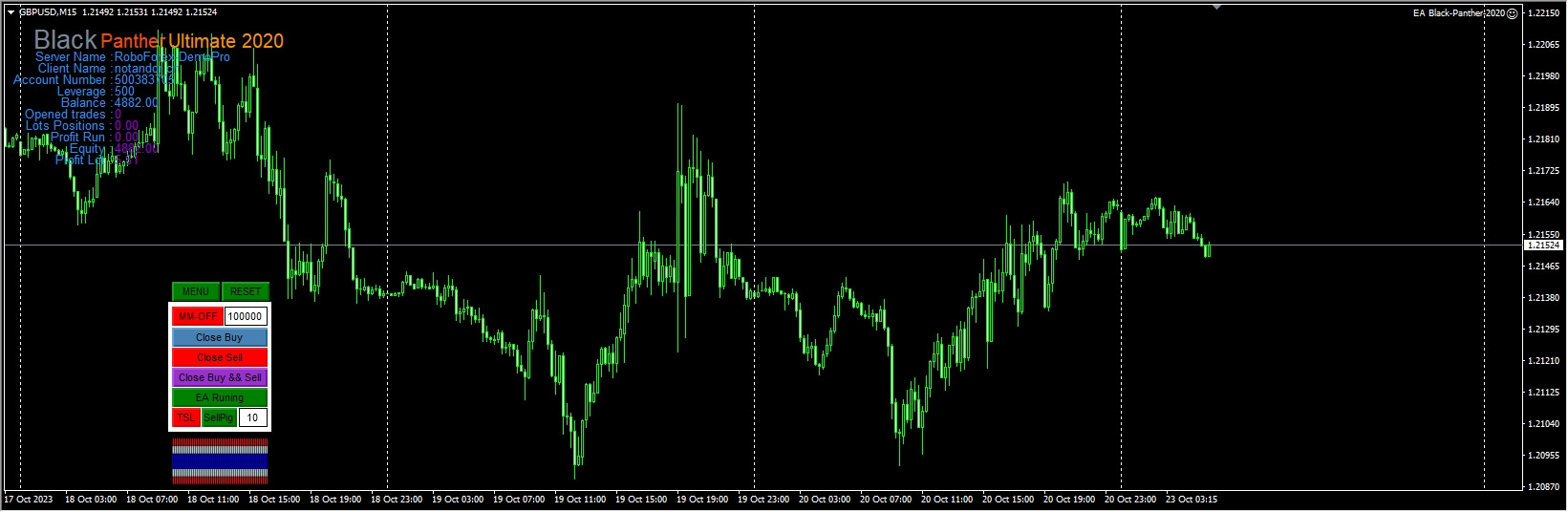Toggle the EA Runing status button
Viewport: 1568px width, 512px height.
pyautogui.click(x=220, y=397)
